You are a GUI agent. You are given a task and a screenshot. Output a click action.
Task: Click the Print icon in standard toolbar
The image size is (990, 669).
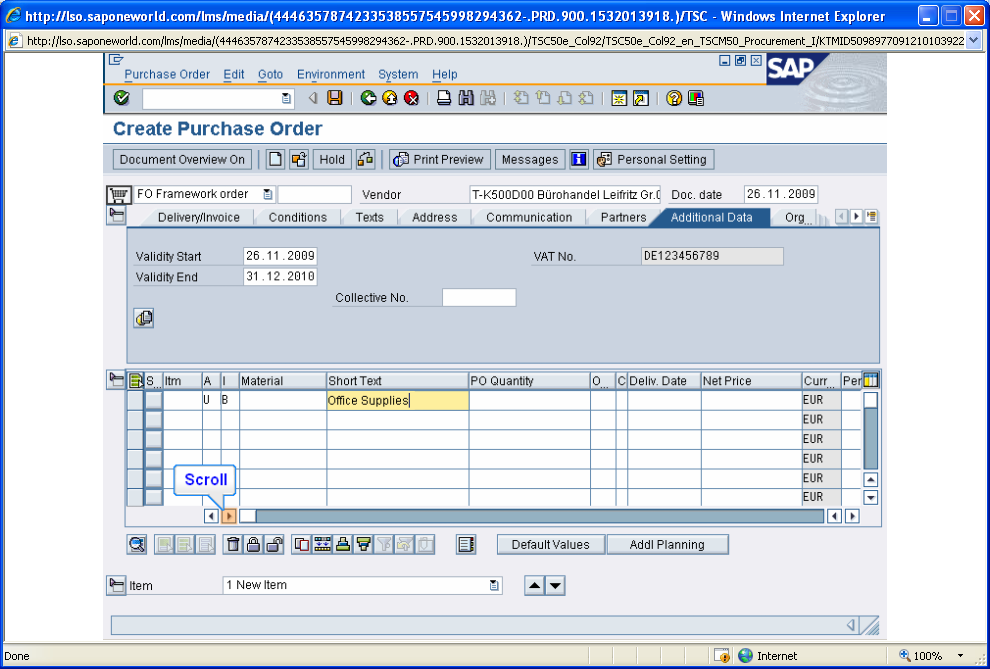444,98
